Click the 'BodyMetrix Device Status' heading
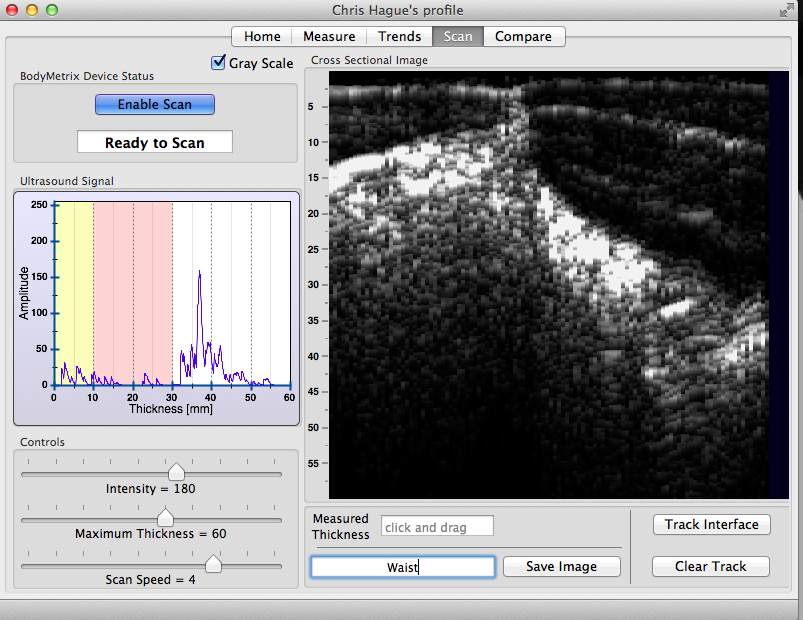Screen dimensions: 803x620 pos(87,76)
